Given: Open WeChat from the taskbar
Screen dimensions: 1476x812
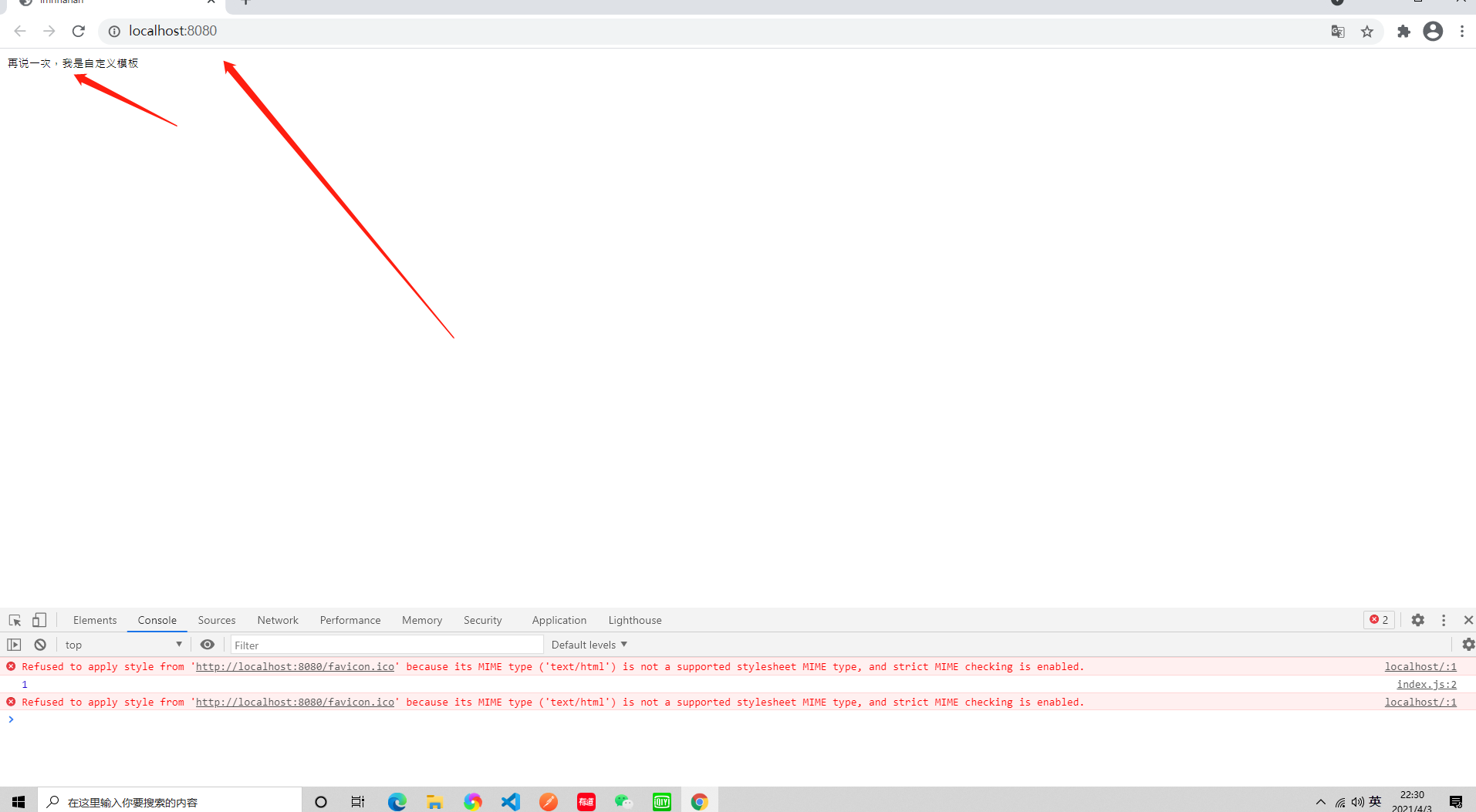Looking at the screenshot, I should (x=624, y=801).
